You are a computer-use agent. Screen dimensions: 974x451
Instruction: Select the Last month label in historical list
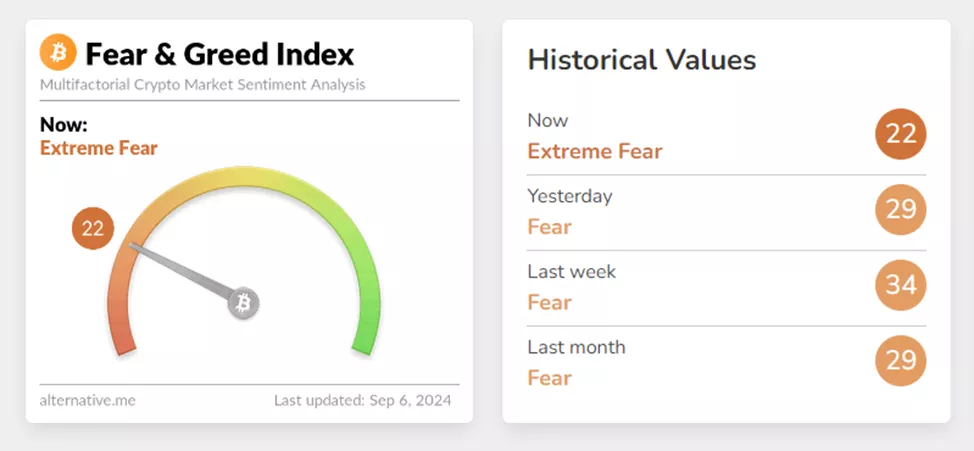pyautogui.click(x=576, y=347)
